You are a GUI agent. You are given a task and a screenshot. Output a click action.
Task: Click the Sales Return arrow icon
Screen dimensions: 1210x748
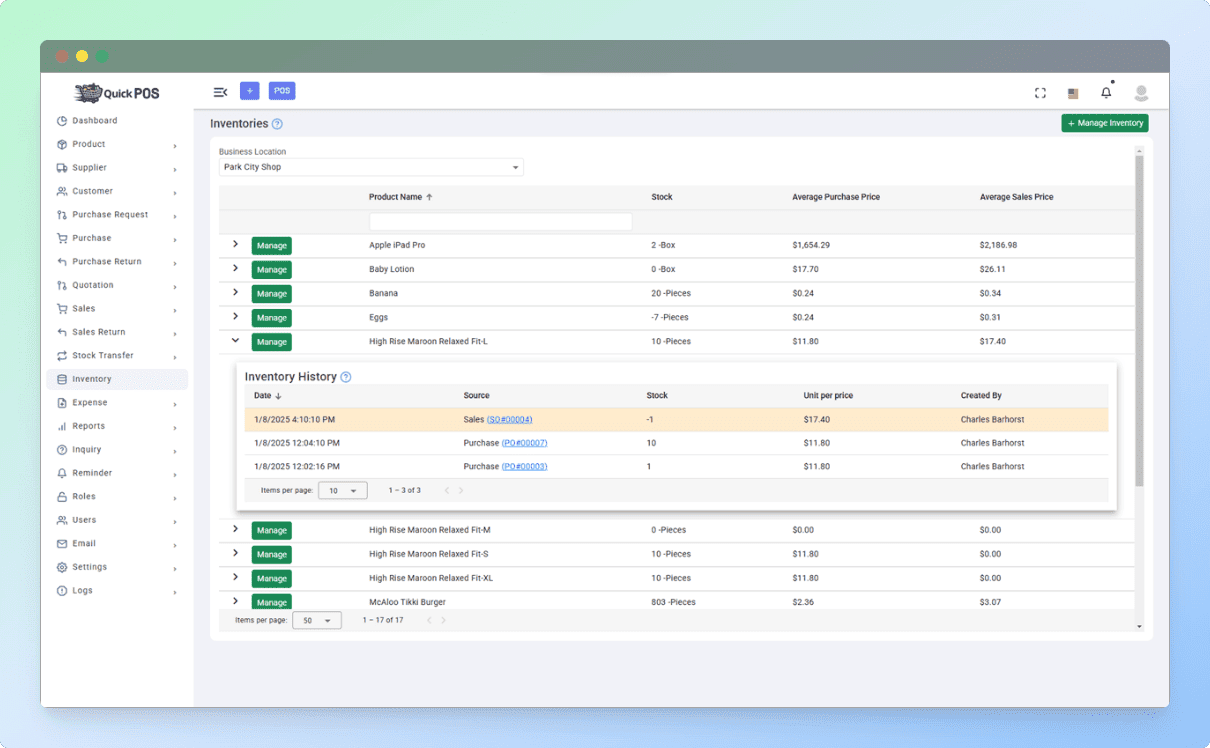click(x=62, y=332)
